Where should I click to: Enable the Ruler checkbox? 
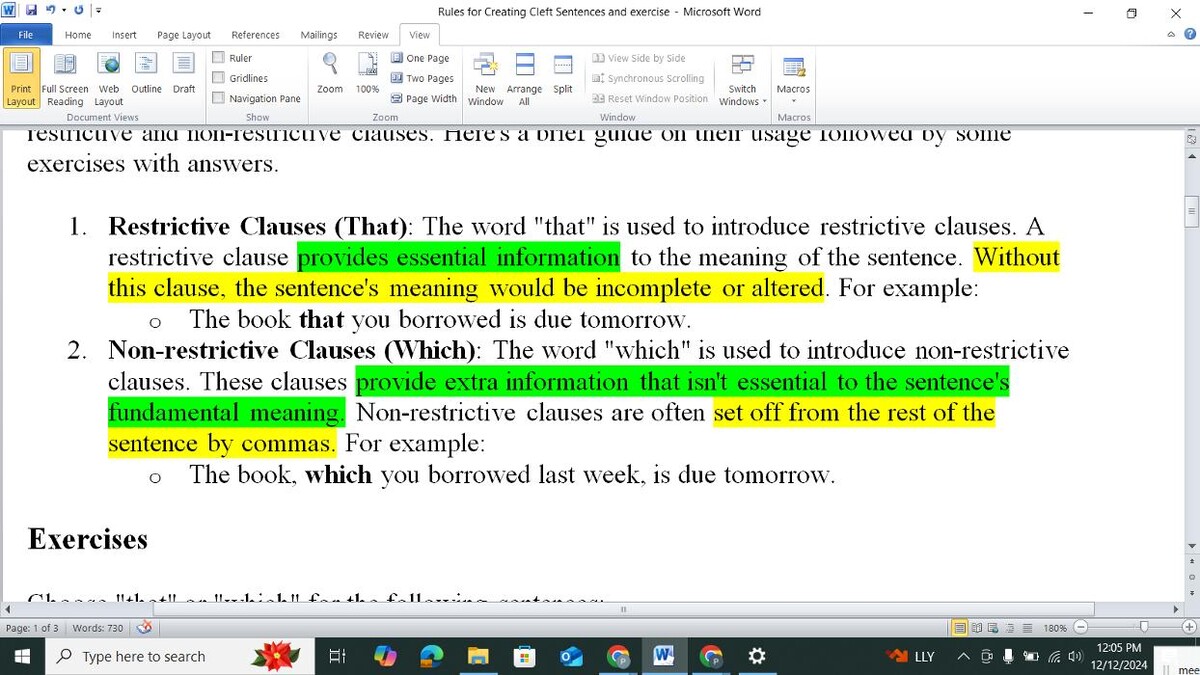pos(219,58)
